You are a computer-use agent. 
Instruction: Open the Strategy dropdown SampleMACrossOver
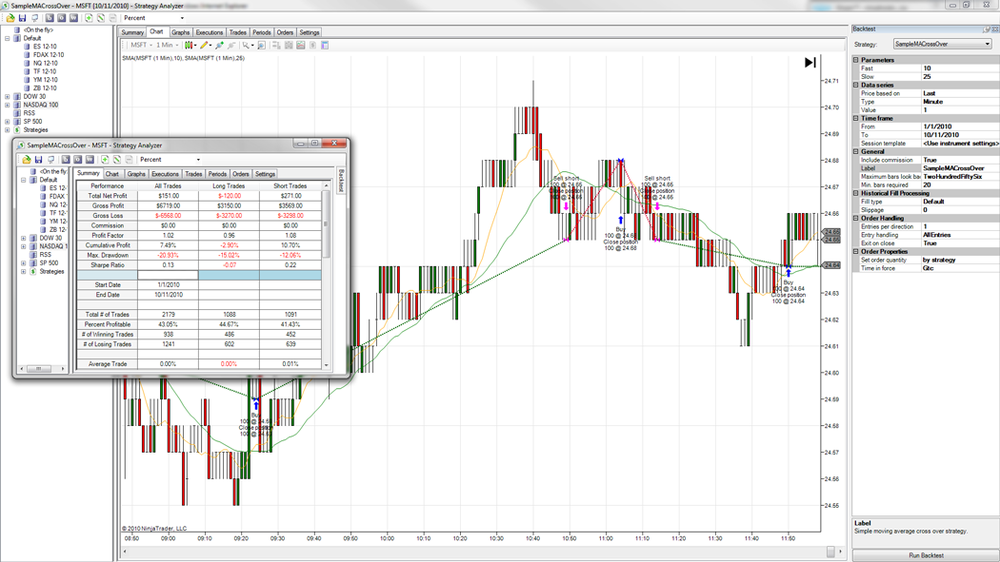[942, 44]
